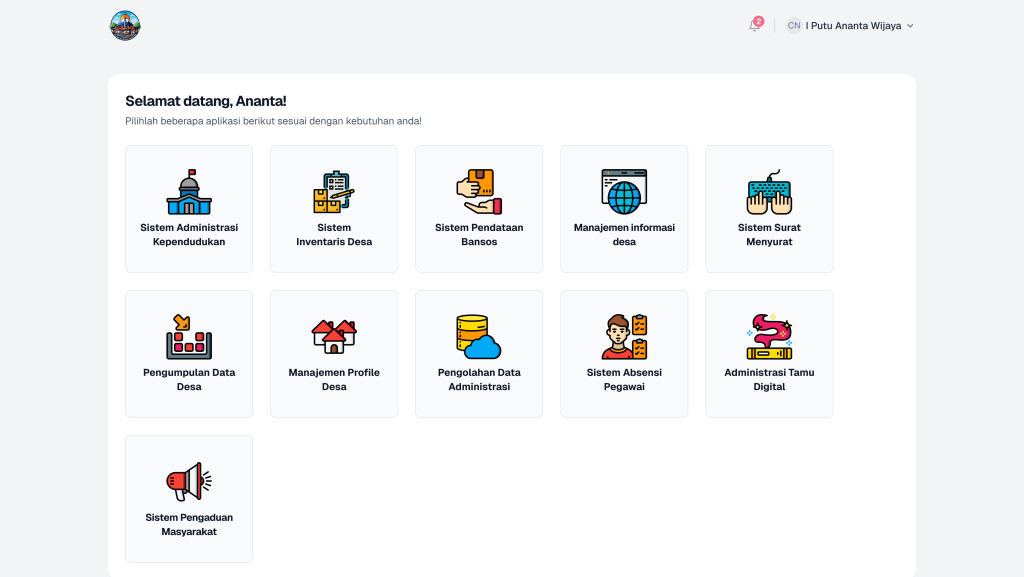The image size is (1024, 577).
Task: Select the Sistem Pendataan Bansos package icon
Action: click(x=479, y=192)
